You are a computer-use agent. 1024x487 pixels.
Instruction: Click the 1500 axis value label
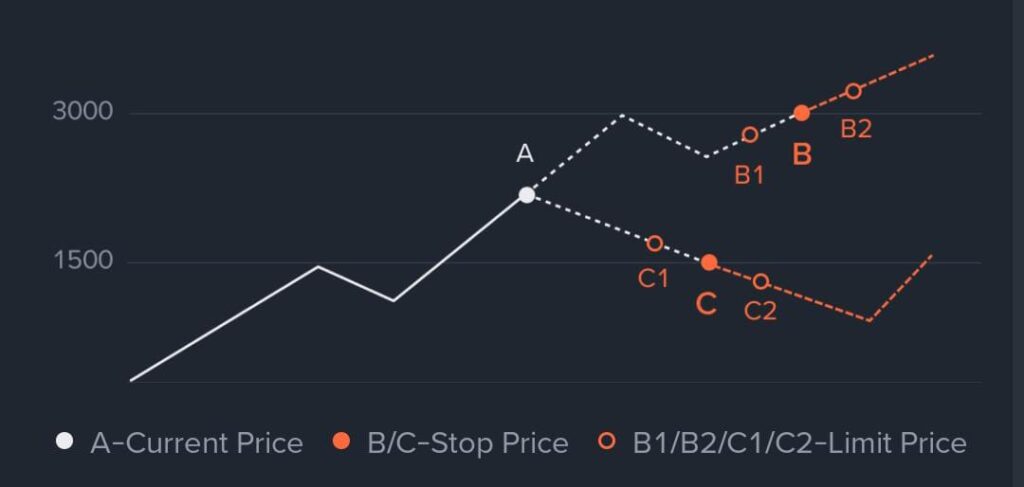tap(82, 261)
